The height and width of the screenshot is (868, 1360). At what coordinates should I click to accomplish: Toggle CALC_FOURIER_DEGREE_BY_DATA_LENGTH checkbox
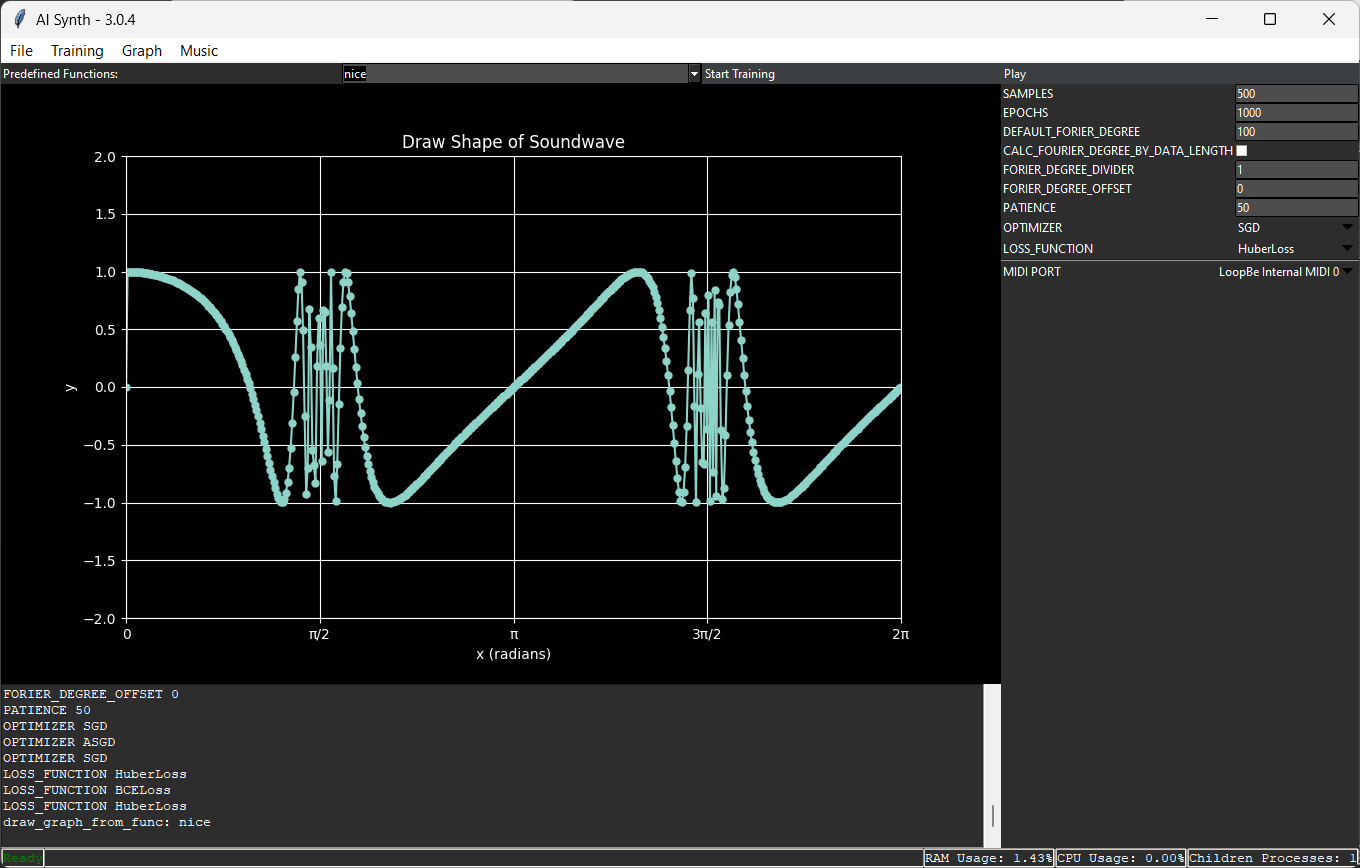point(1242,150)
